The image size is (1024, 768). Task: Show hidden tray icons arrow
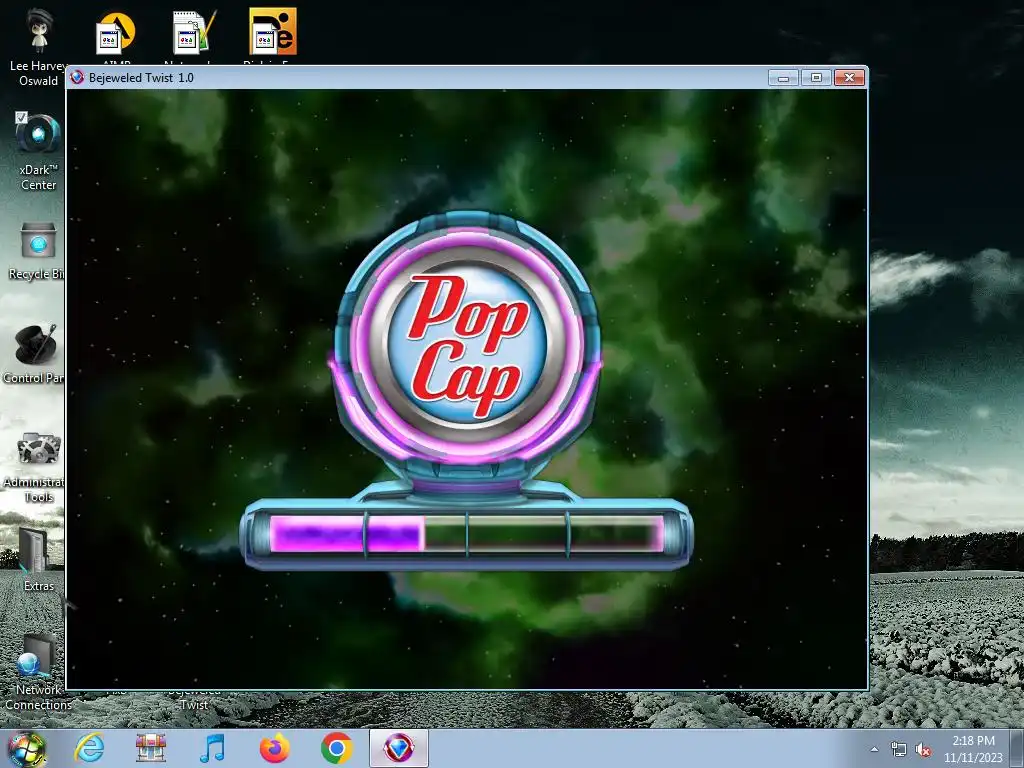coord(874,749)
